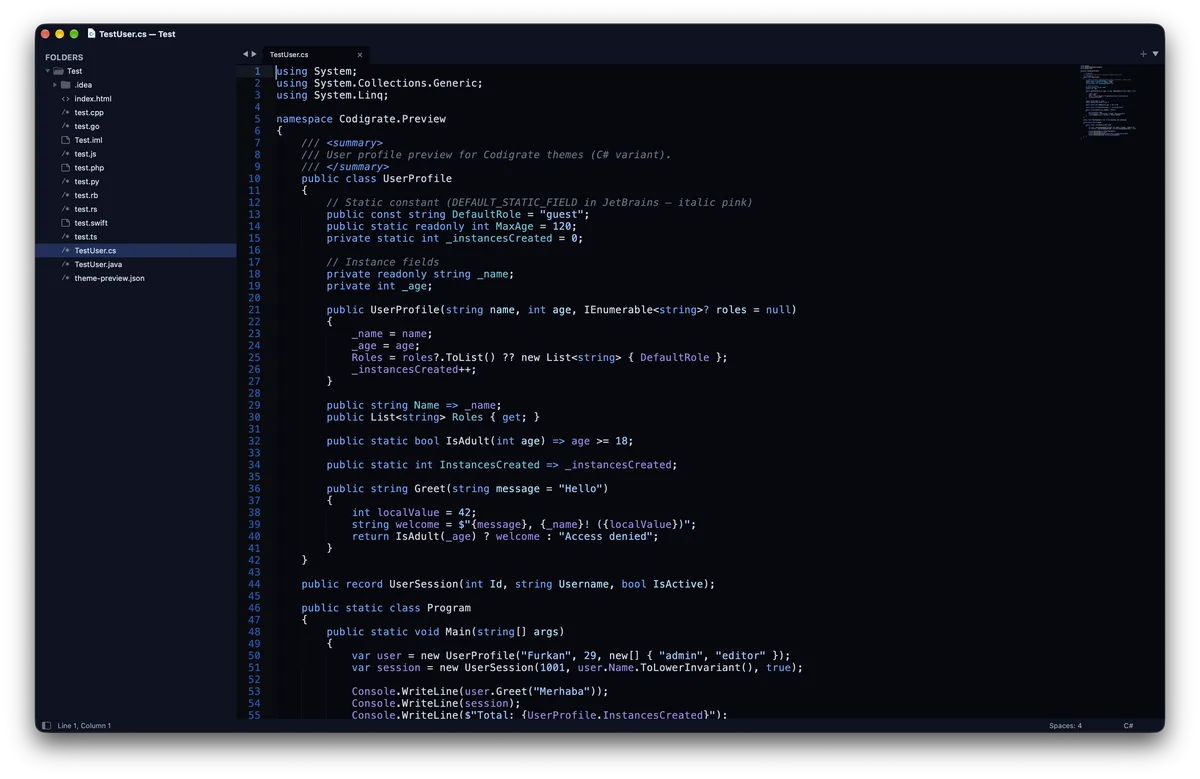Close the TestUser.cs tab
Viewport: 1200px width, 779px height.
click(360, 55)
